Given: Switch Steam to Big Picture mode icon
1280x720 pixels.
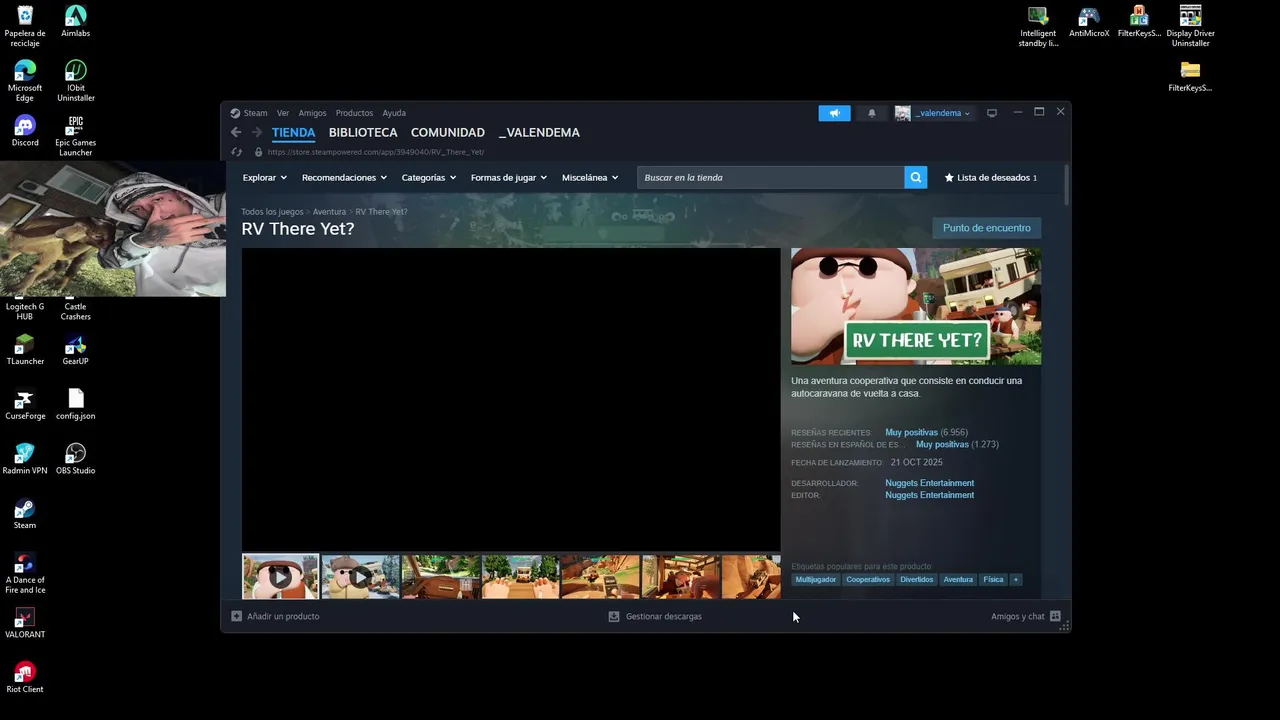Looking at the screenshot, I should (992, 113).
